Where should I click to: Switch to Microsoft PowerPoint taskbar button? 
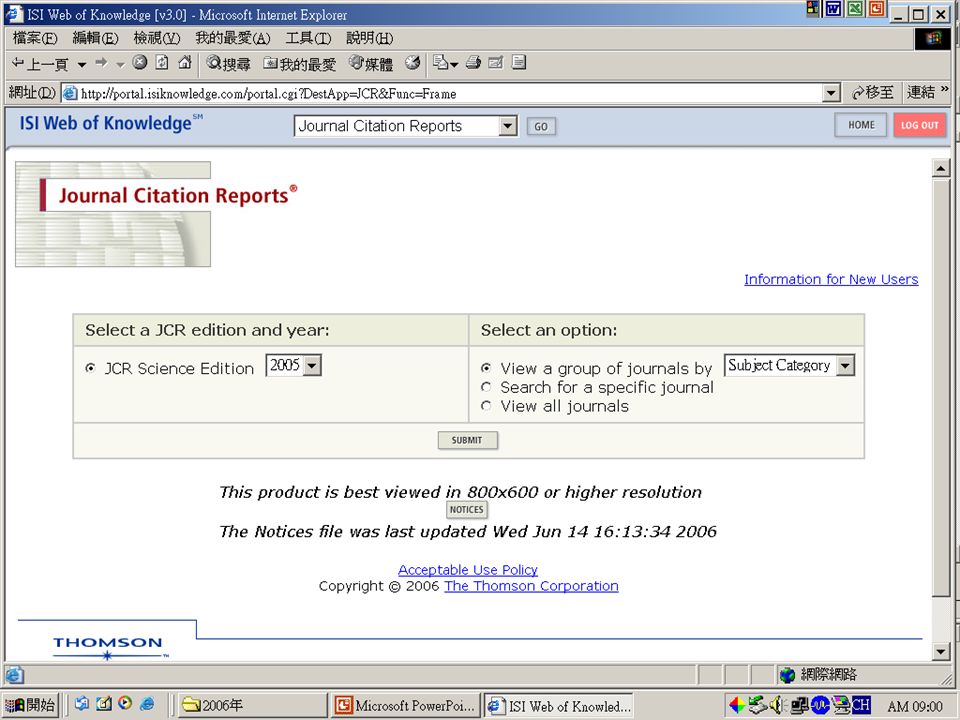pyautogui.click(x=405, y=705)
